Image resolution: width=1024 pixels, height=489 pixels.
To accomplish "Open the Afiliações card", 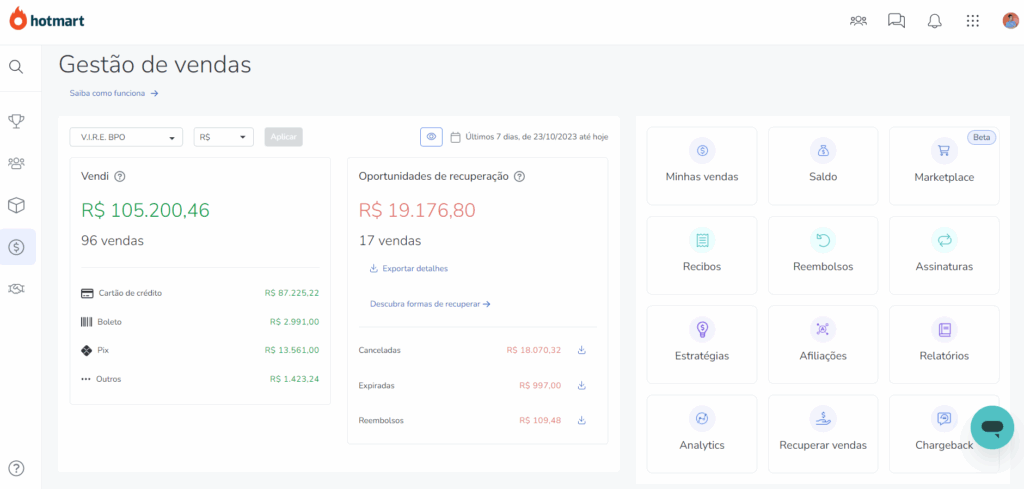I will point(823,345).
